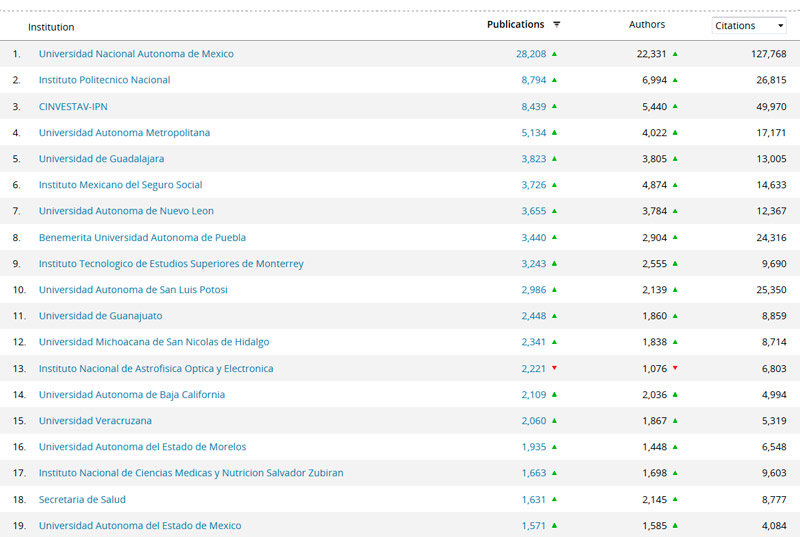
Task: Open Universidad de Guadalajara link
Action: point(102,159)
